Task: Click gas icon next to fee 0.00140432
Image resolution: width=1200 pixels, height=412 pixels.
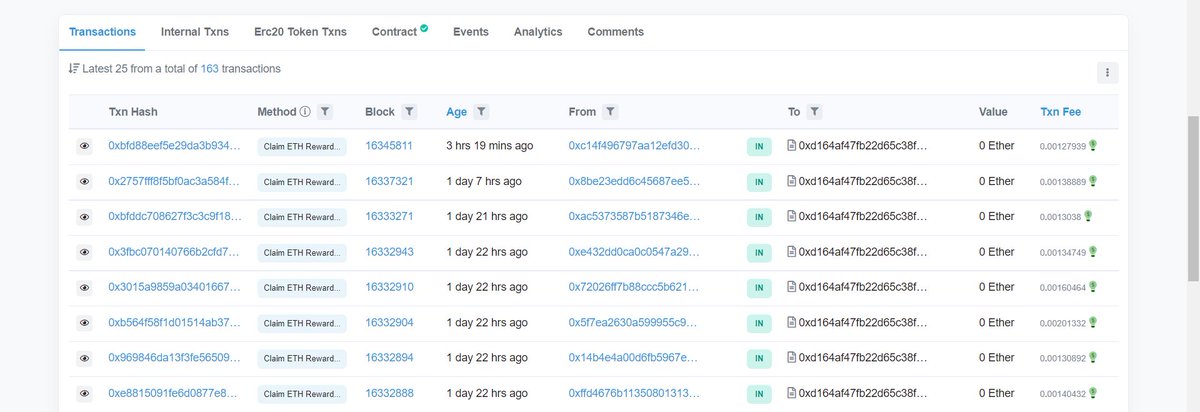Action: point(1093,393)
